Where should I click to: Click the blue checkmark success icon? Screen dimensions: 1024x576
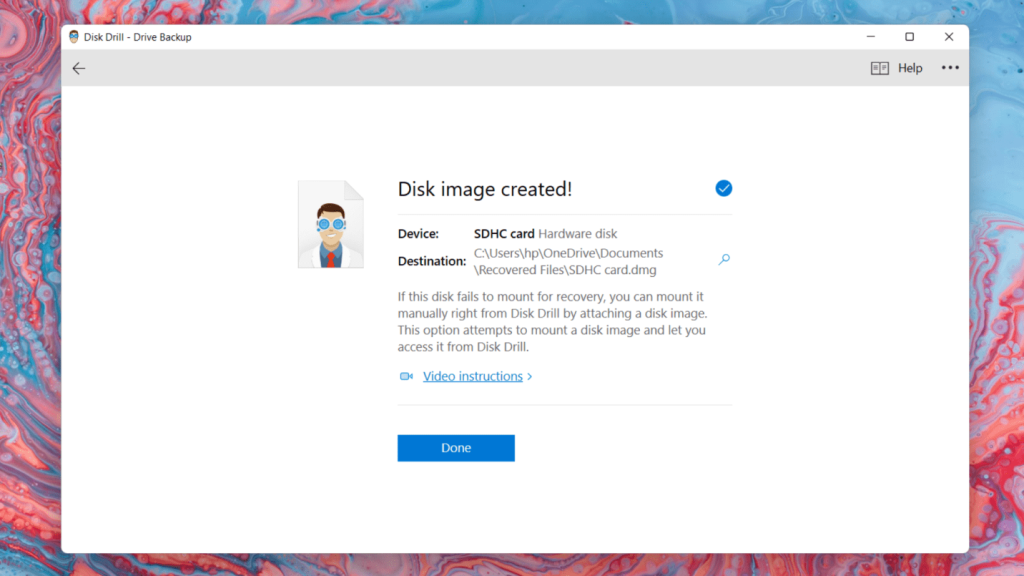pos(724,188)
